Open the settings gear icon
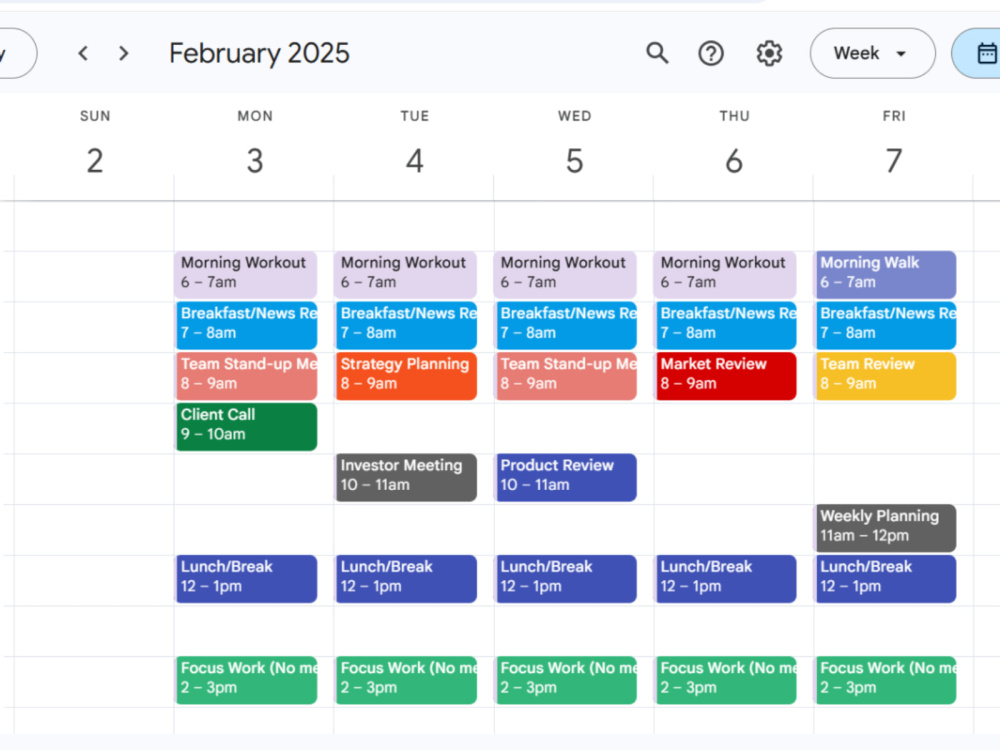 pyautogui.click(x=769, y=53)
